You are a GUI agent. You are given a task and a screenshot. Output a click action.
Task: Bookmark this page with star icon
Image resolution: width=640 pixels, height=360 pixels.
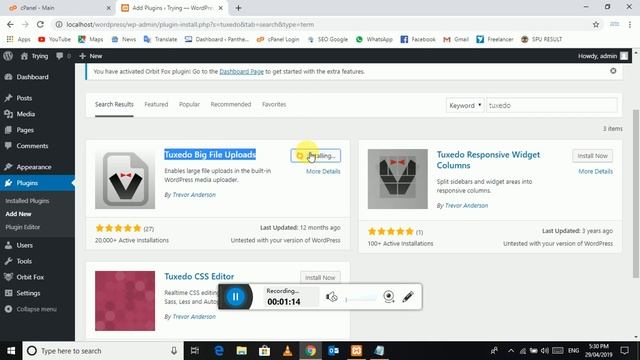pyautogui.click(x=596, y=24)
